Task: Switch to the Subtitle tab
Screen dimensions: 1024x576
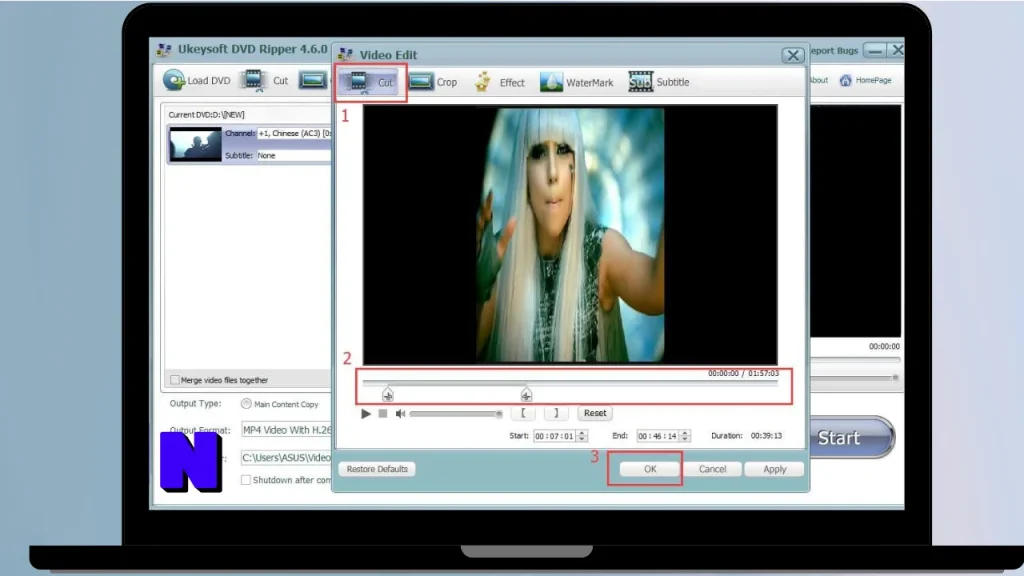Action: 659,82
